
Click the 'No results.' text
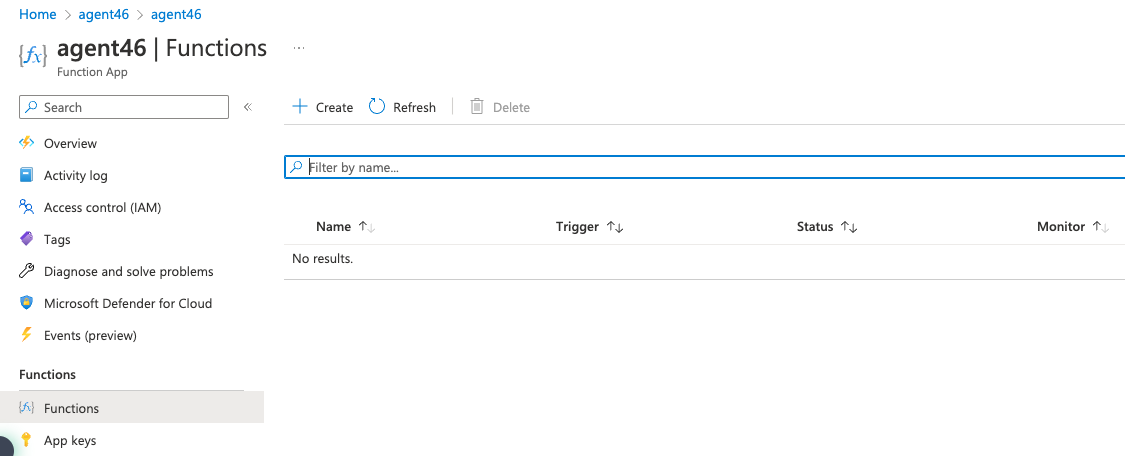[322, 258]
